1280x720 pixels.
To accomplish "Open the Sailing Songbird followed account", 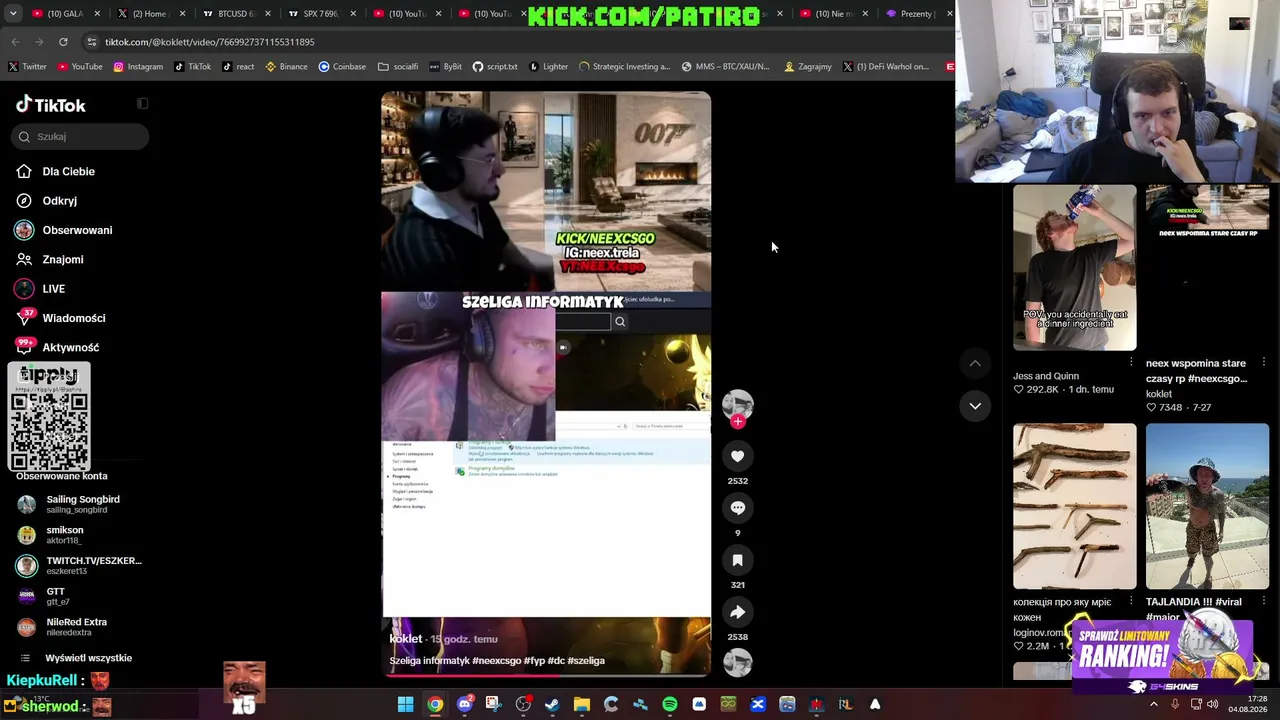I will pos(68,504).
